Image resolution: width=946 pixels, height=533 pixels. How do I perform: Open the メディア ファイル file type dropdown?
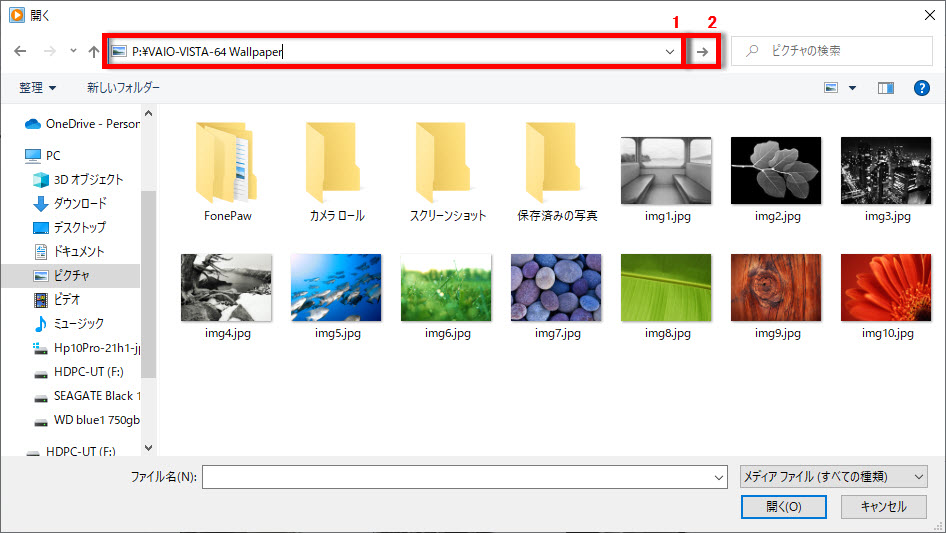833,477
